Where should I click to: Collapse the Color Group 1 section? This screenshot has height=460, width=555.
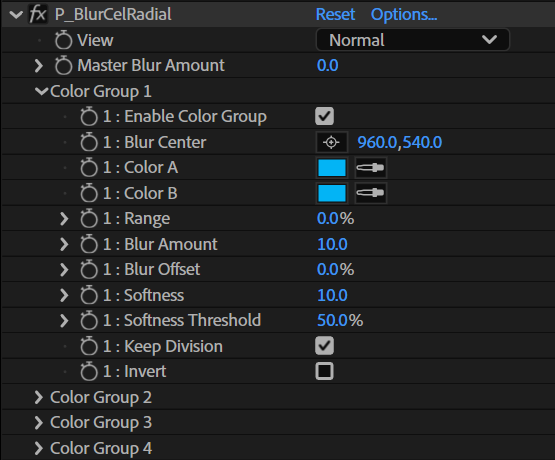[x=41, y=91]
